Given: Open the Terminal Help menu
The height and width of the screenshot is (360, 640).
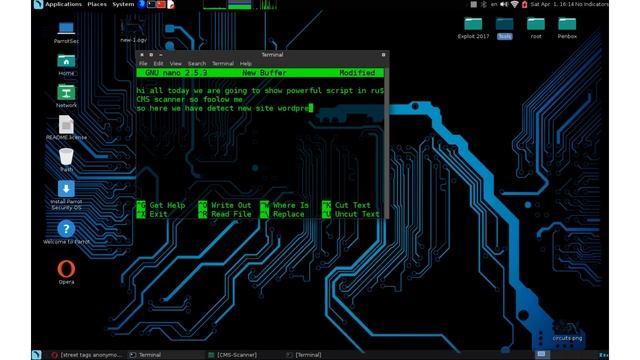Looking at the screenshot, I should click(x=245, y=64).
